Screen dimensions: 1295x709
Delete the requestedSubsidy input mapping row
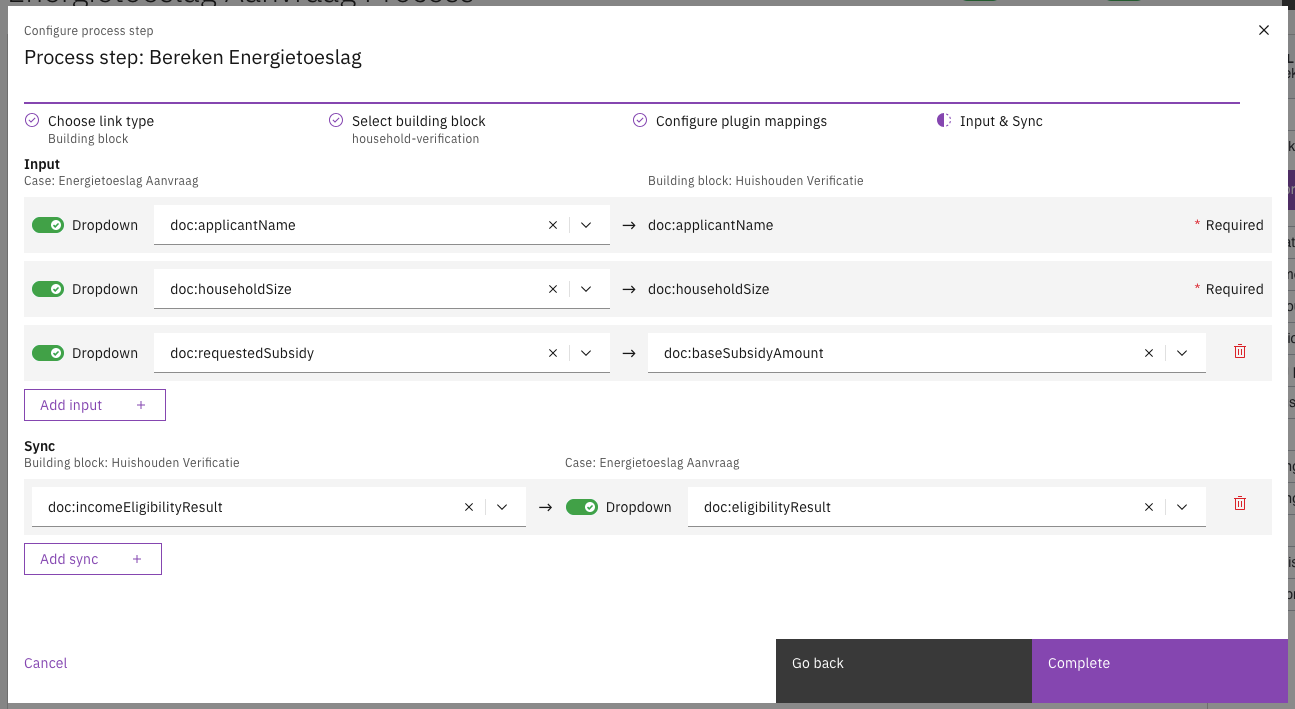[x=1240, y=352]
